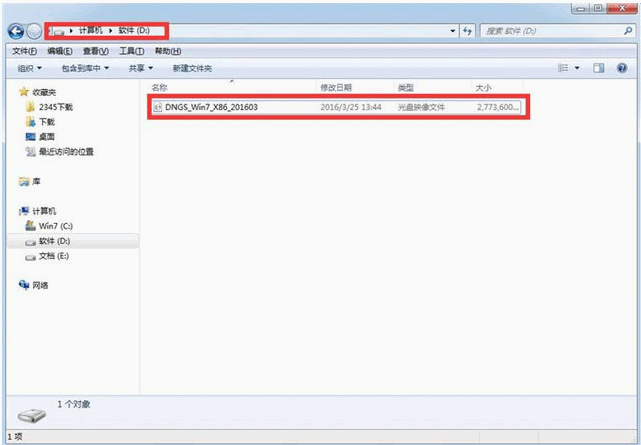Close the Explorer window
Screen dimensions: 641x445
click(622, 9)
